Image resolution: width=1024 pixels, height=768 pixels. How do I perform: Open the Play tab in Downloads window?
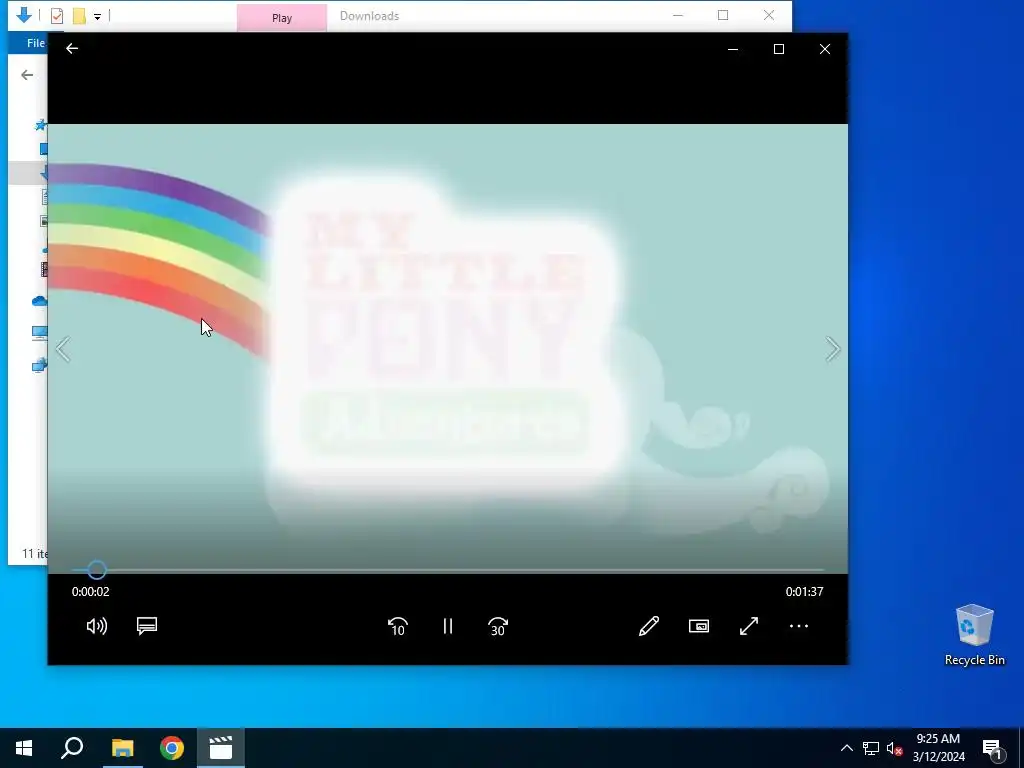[282, 18]
